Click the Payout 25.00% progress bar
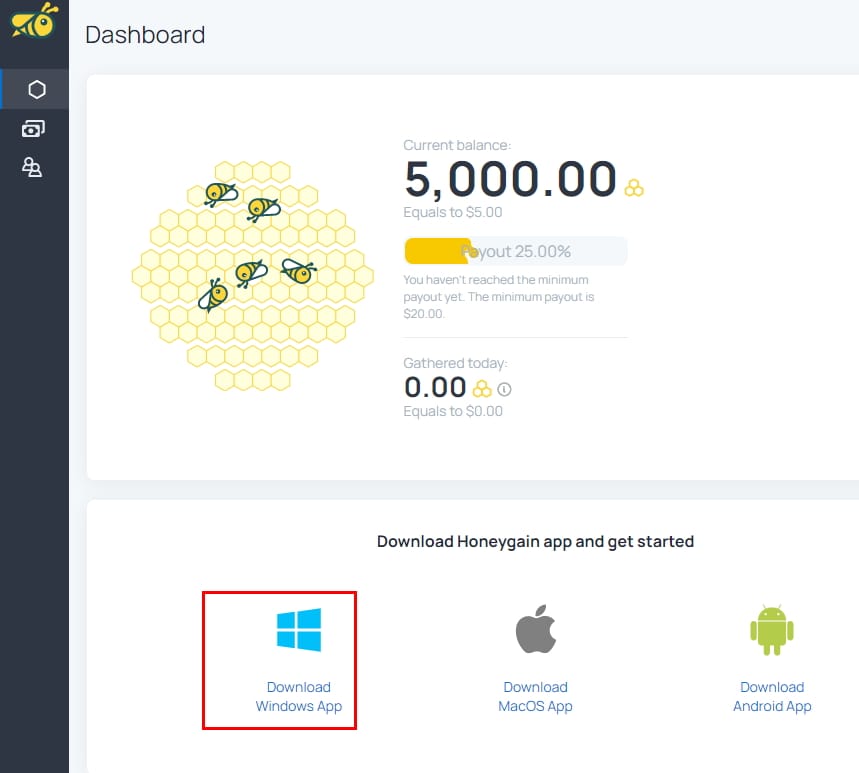This screenshot has width=859, height=773. pos(516,251)
